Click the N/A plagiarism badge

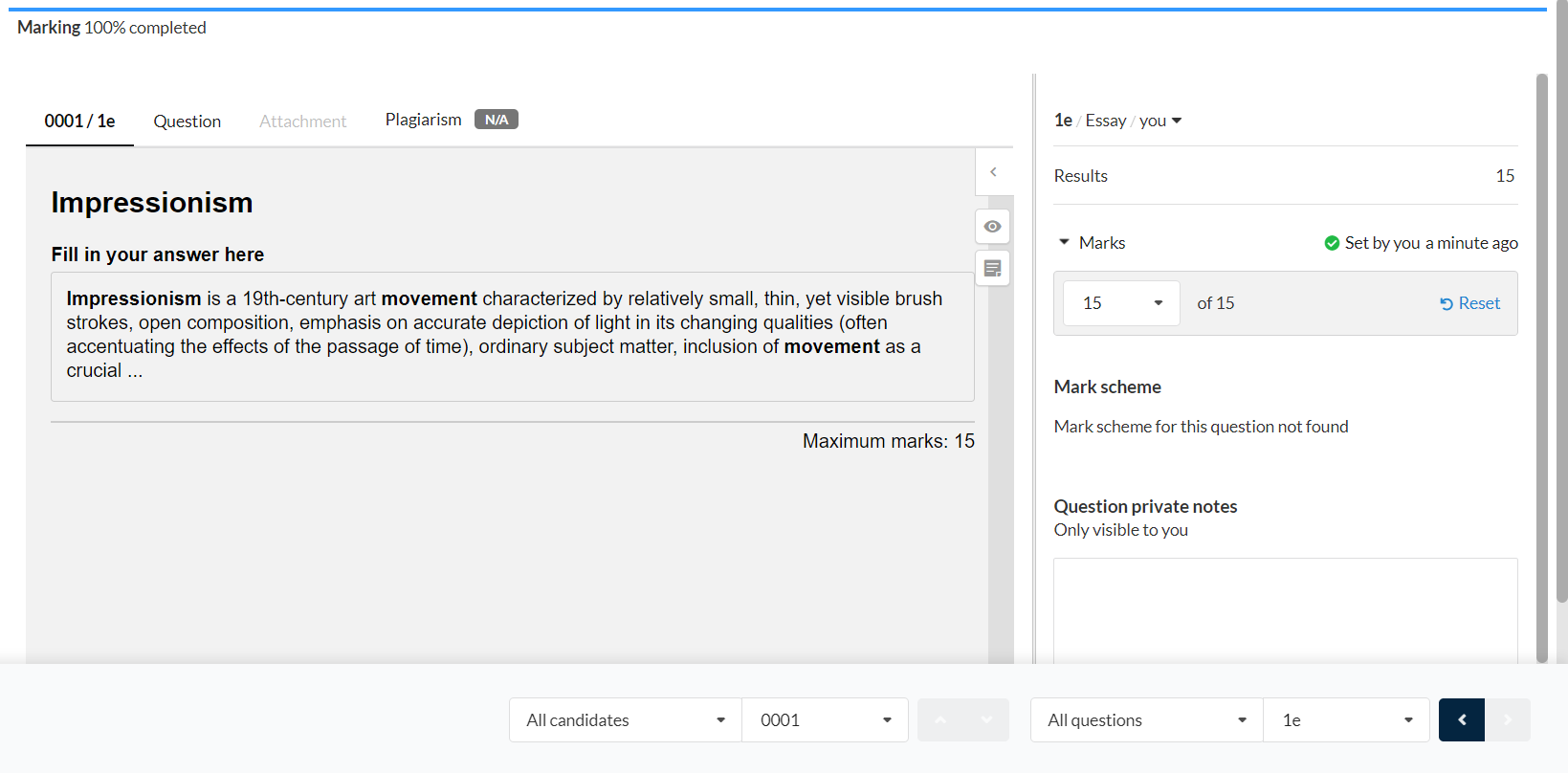[497, 120]
